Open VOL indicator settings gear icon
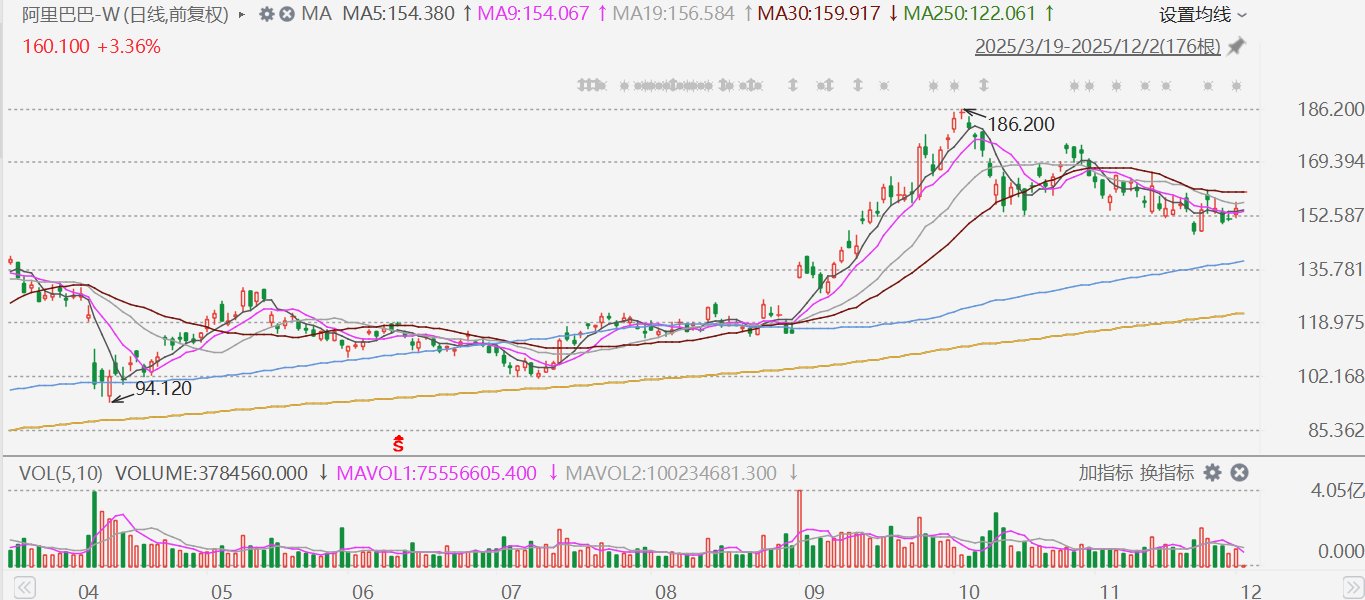Screen dimensions: 1365x600 coord(1213,473)
